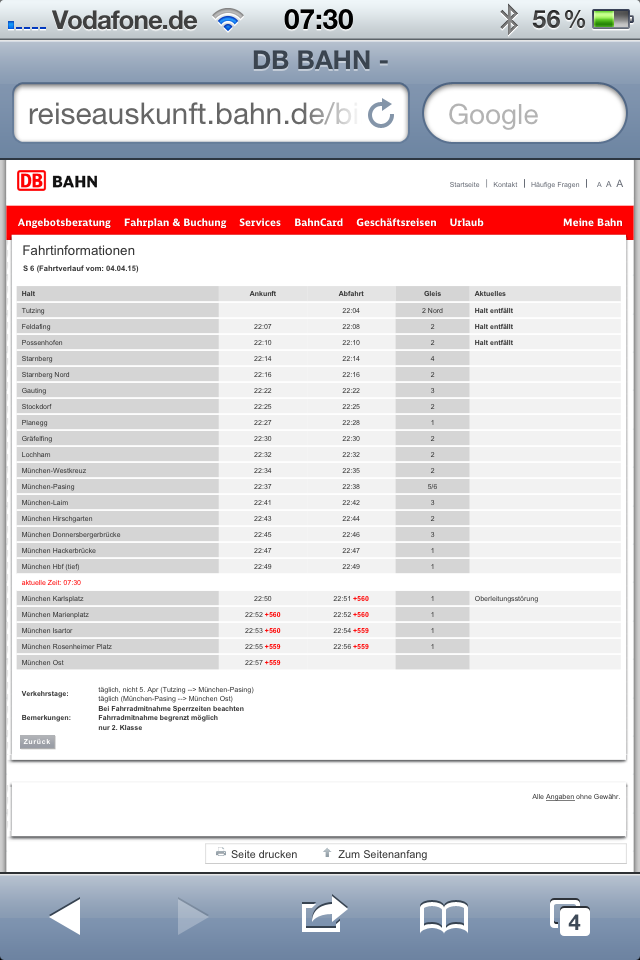Tap the Safari forward arrow
This screenshot has width=640, height=960.
(x=193, y=917)
